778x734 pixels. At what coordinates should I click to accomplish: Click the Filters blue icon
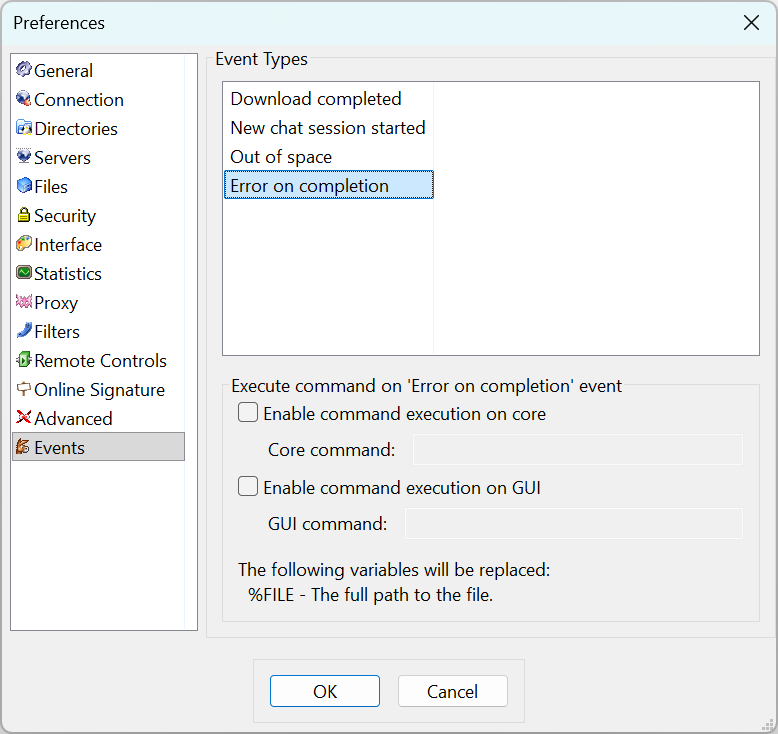point(23,331)
